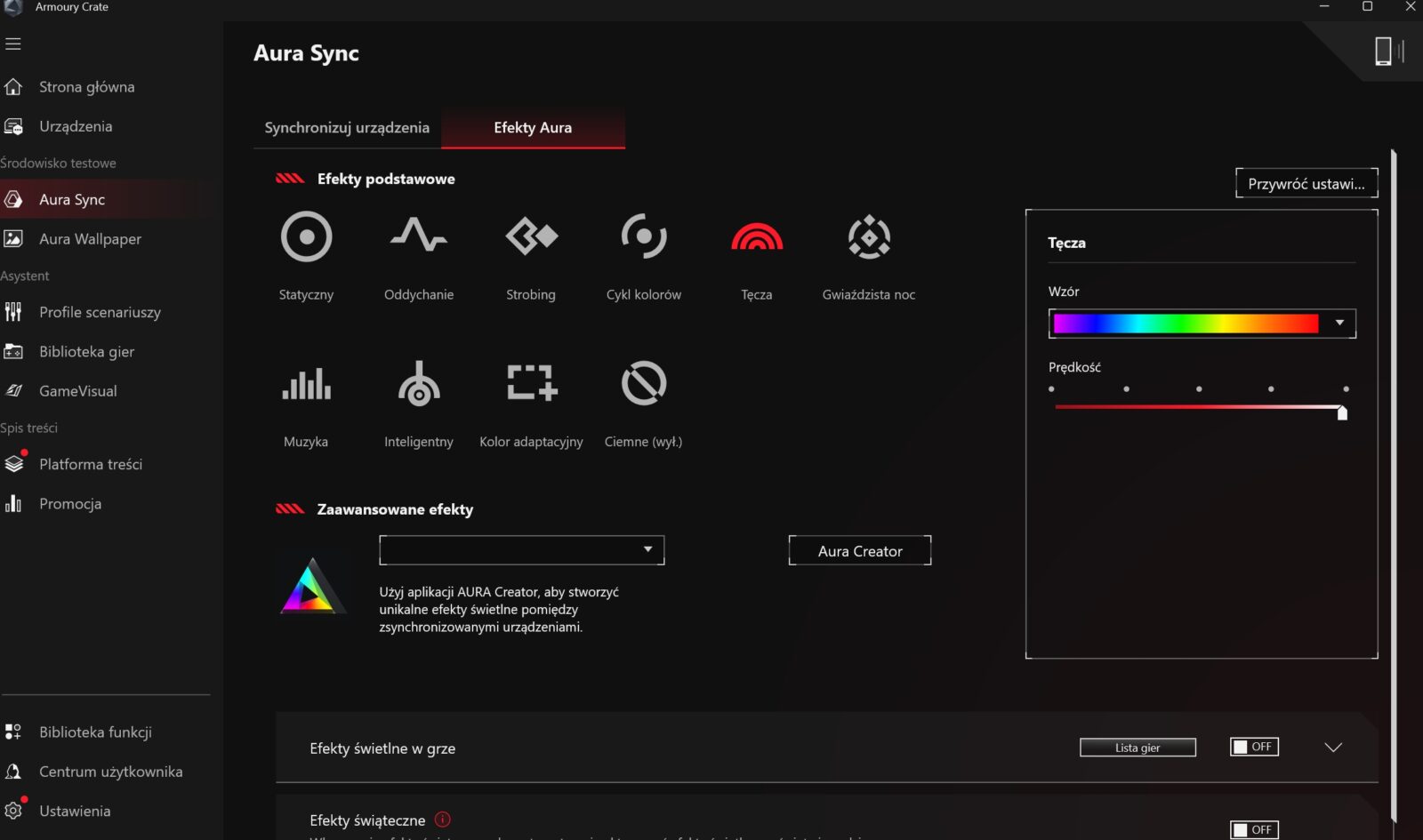
Task: Click the Aura Creator button
Action: click(859, 551)
